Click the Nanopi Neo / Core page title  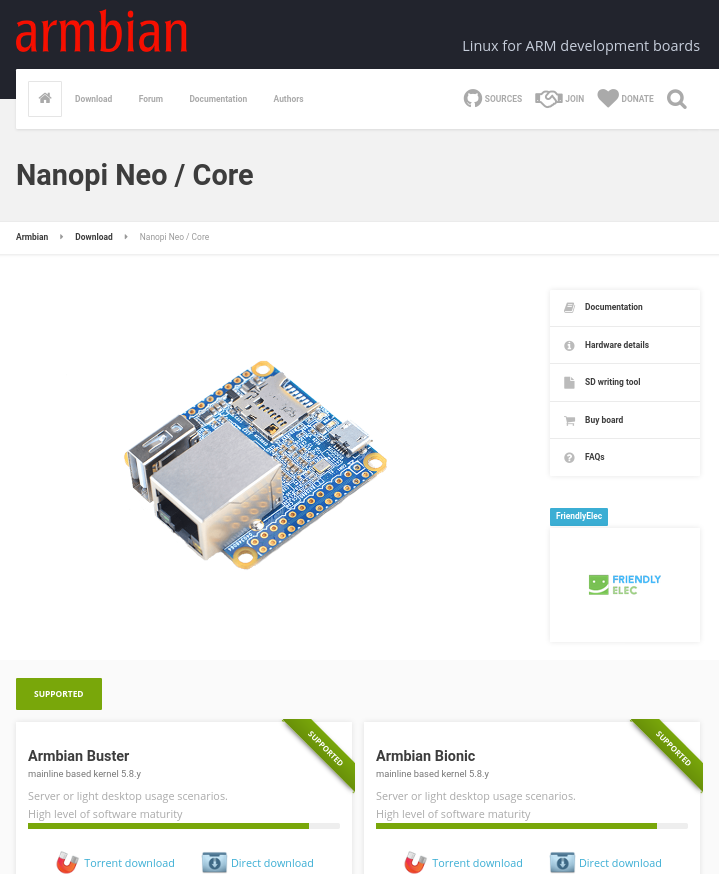[x=135, y=175]
